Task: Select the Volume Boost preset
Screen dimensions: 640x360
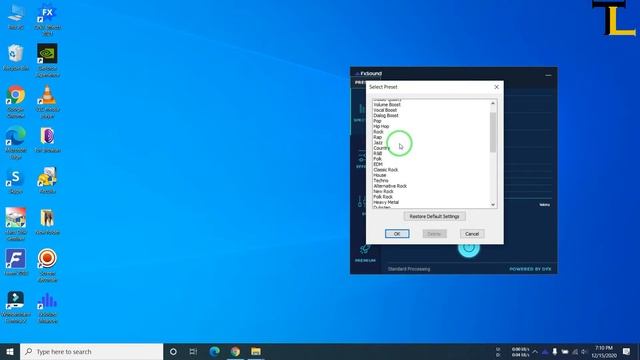Action: [387, 105]
